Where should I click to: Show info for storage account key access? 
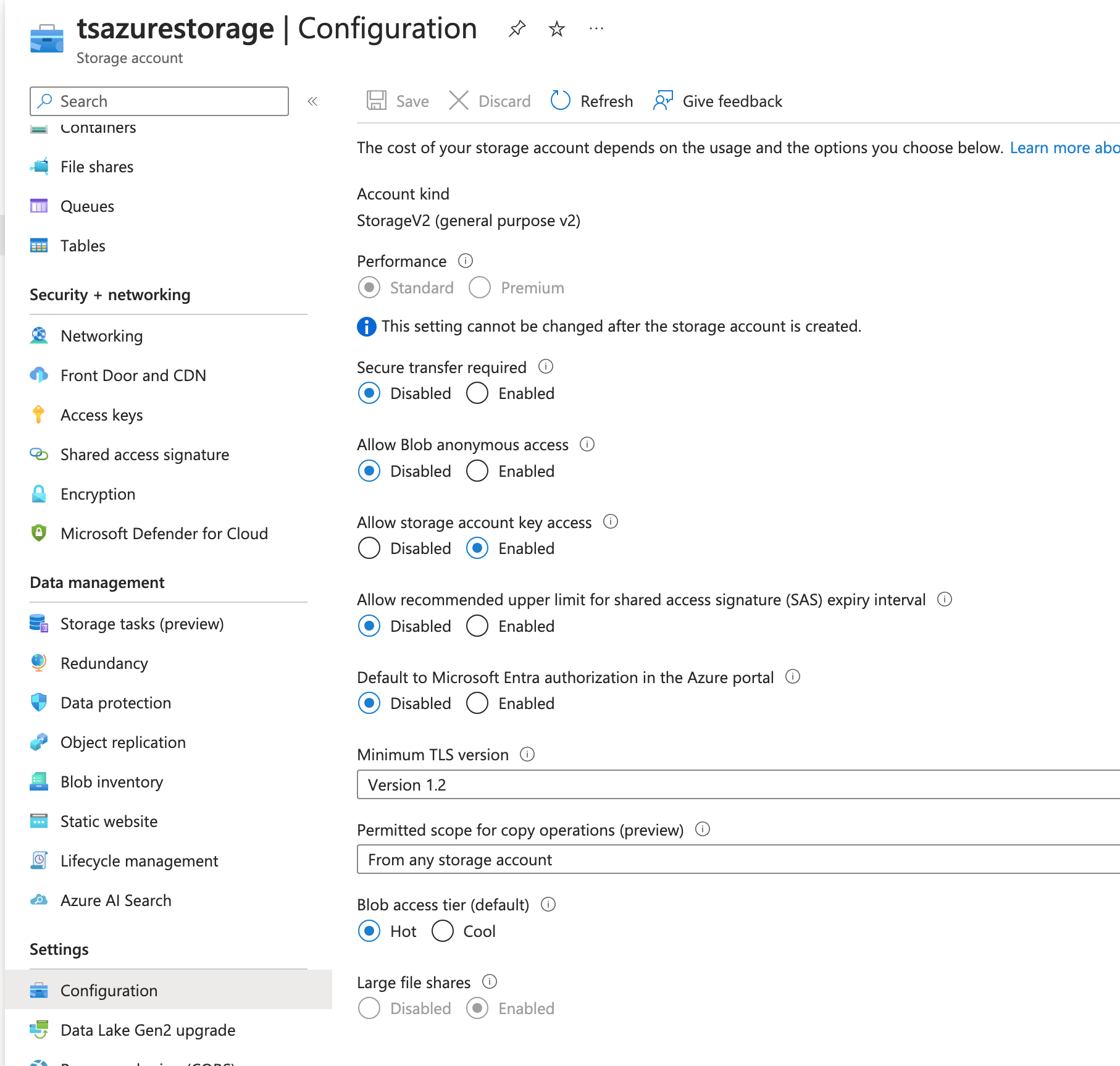pos(611,522)
